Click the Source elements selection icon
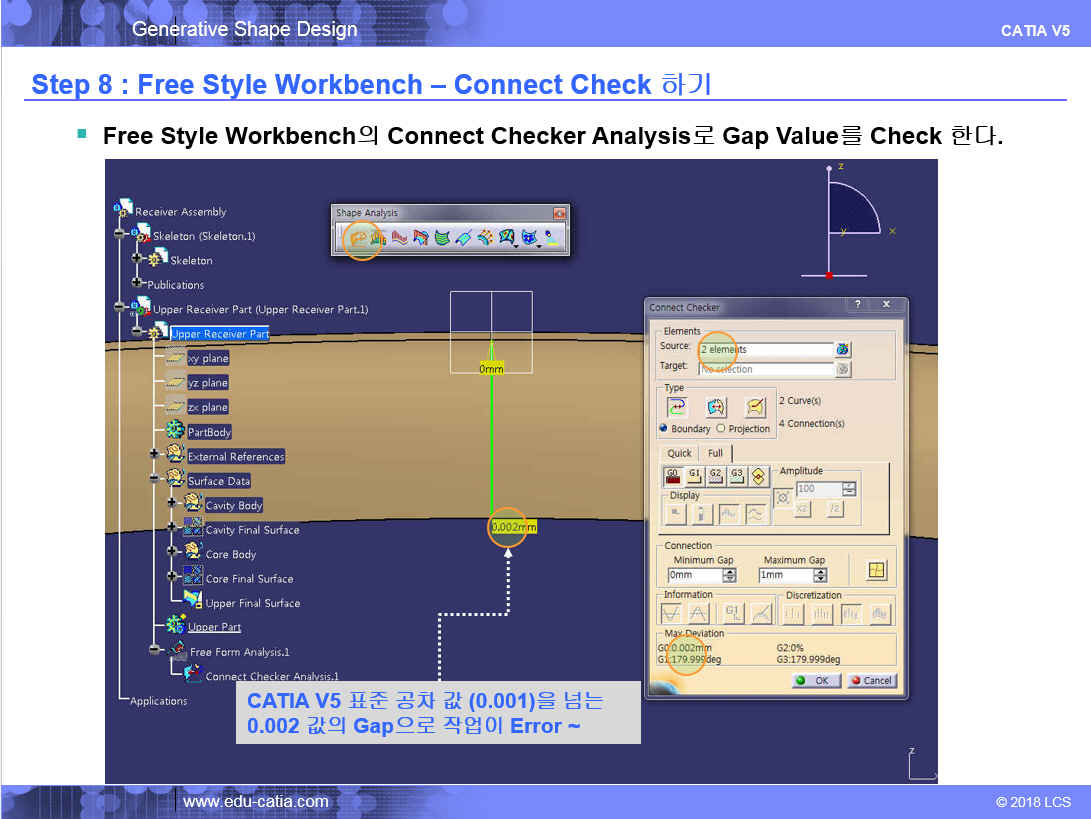 842,349
